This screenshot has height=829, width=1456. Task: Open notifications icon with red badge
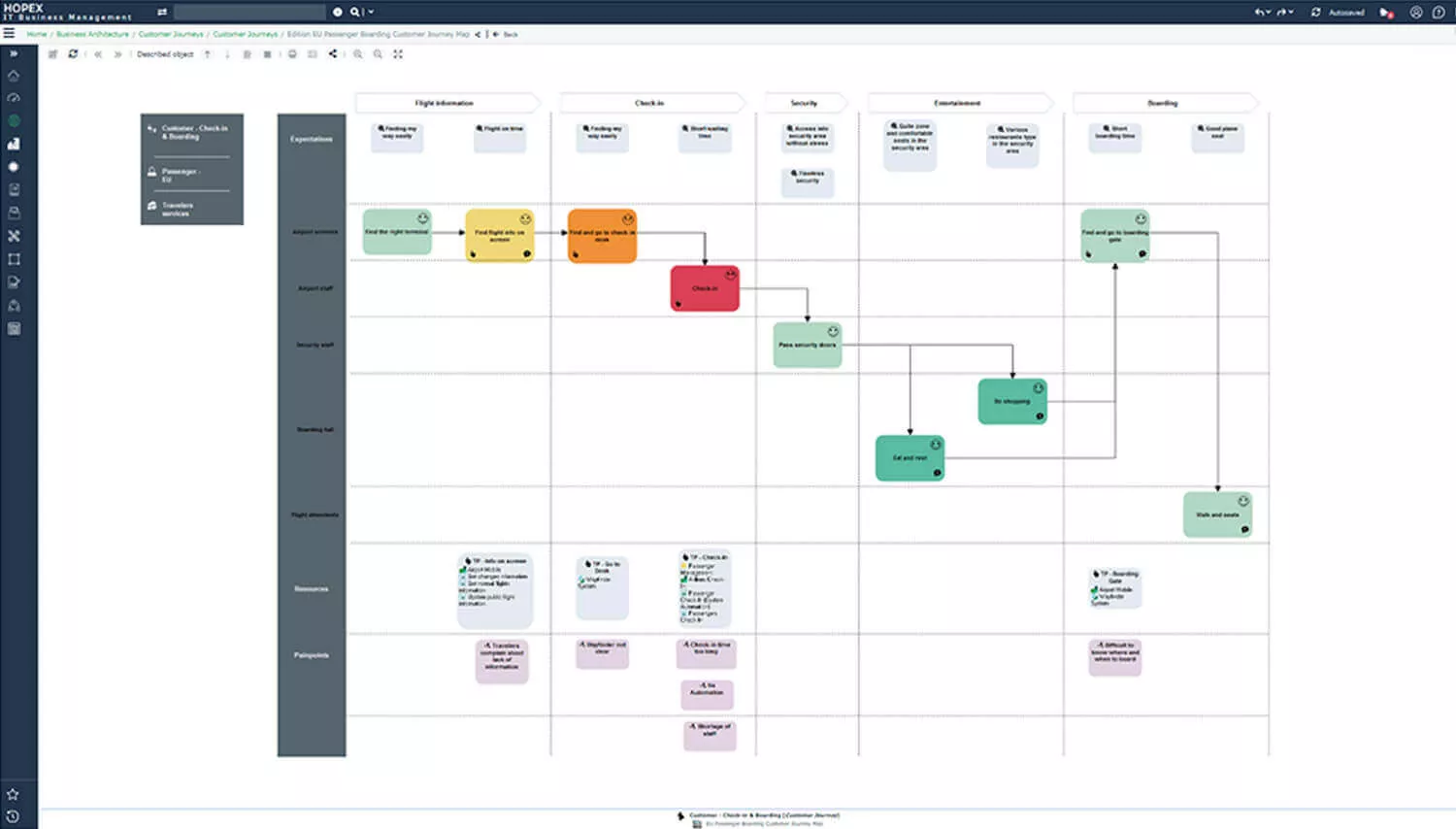point(1386,13)
